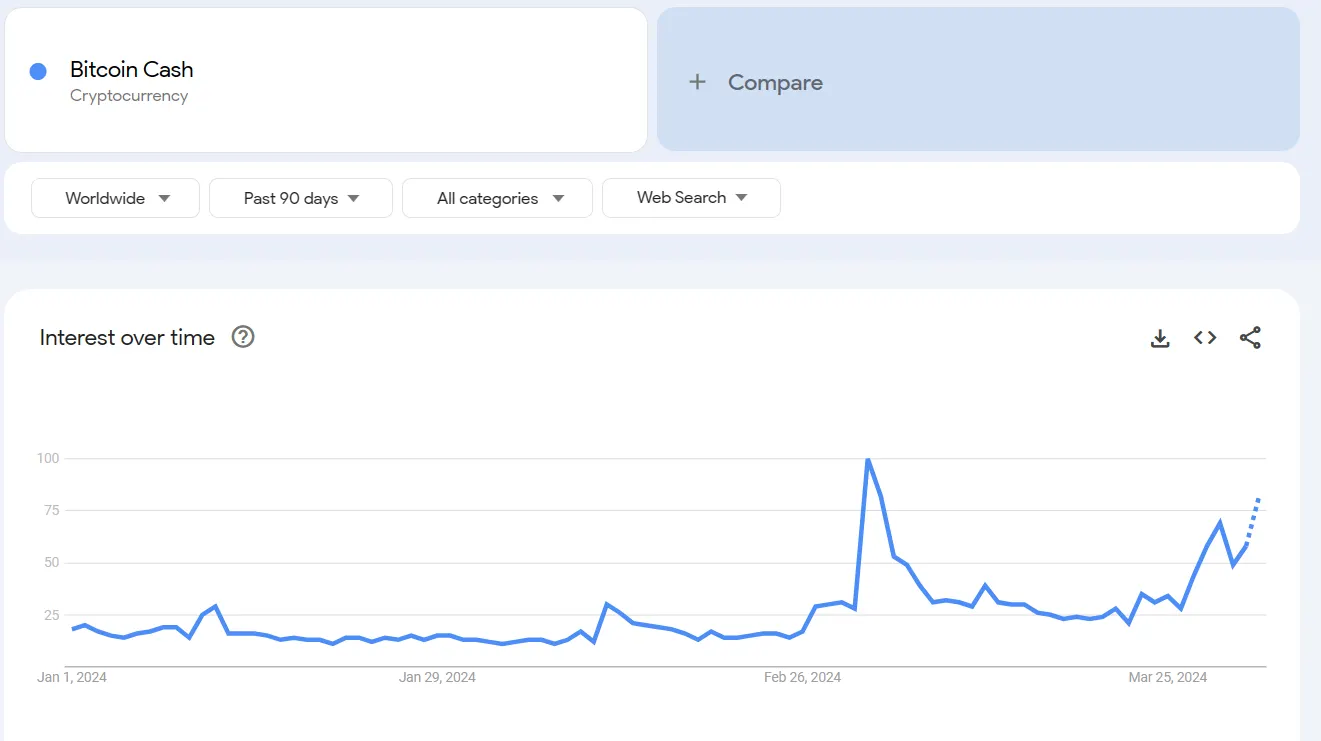Download the Interest over time CSV
Image resolution: width=1321 pixels, height=741 pixels.
click(1160, 338)
